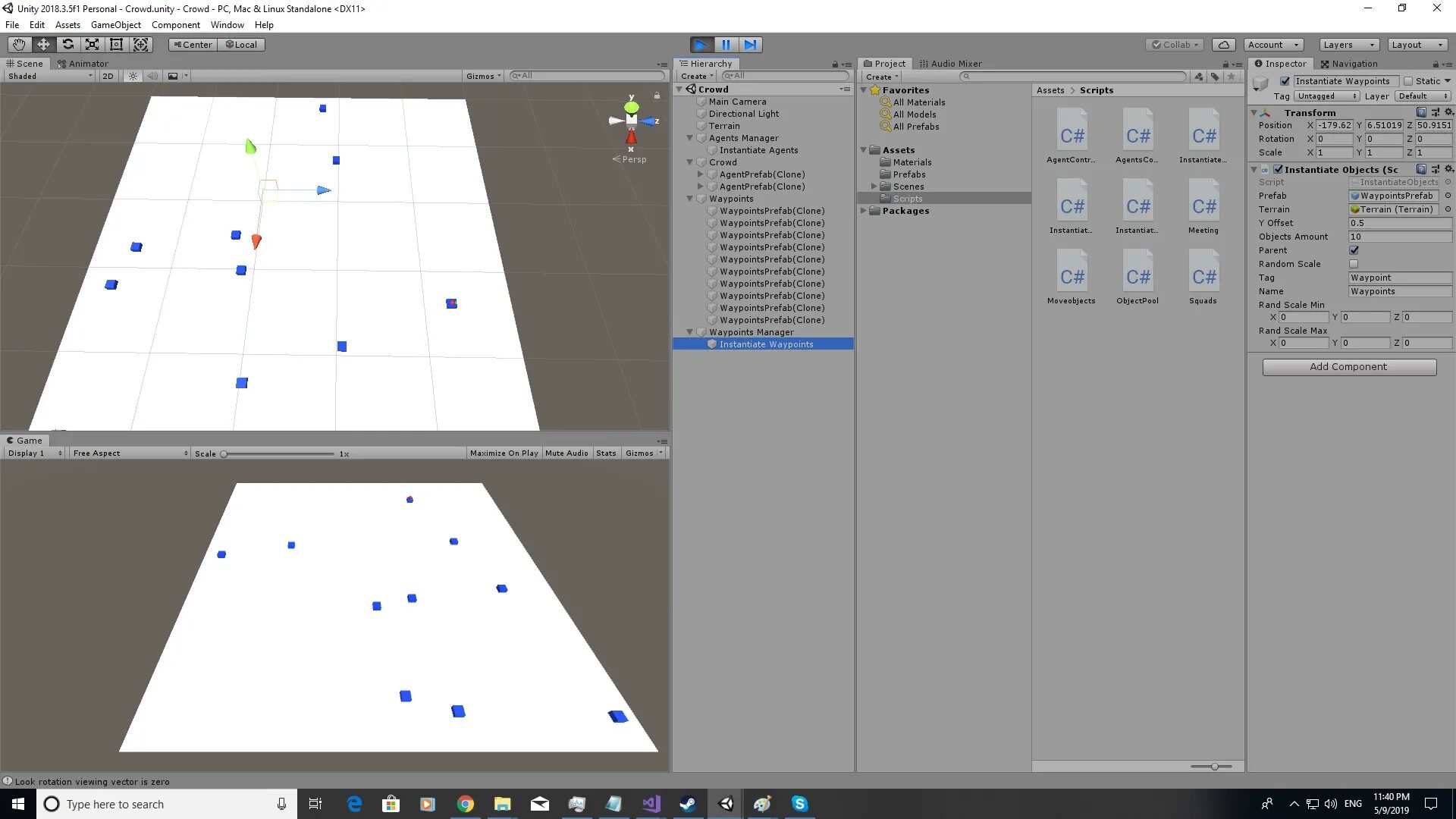Click the Step frame button

(750, 45)
